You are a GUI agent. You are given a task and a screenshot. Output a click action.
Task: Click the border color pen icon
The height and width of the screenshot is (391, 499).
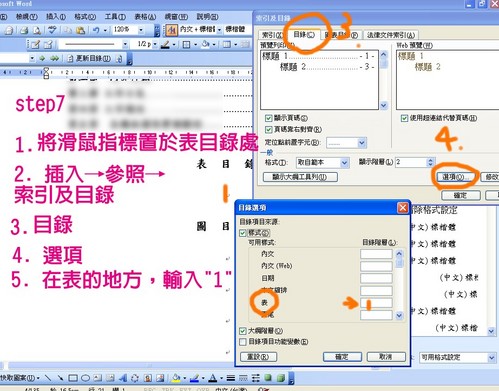click(x=165, y=44)
